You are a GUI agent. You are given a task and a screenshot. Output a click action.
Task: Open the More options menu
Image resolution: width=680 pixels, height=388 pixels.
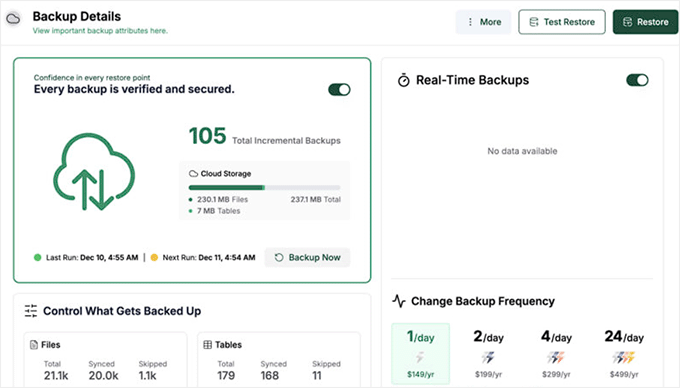tap(483, 22)
